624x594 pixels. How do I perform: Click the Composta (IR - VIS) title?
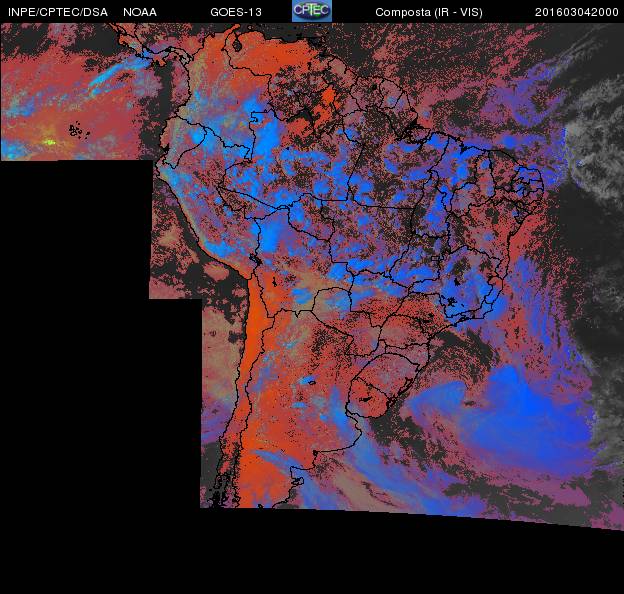click(x=429, y=12)
